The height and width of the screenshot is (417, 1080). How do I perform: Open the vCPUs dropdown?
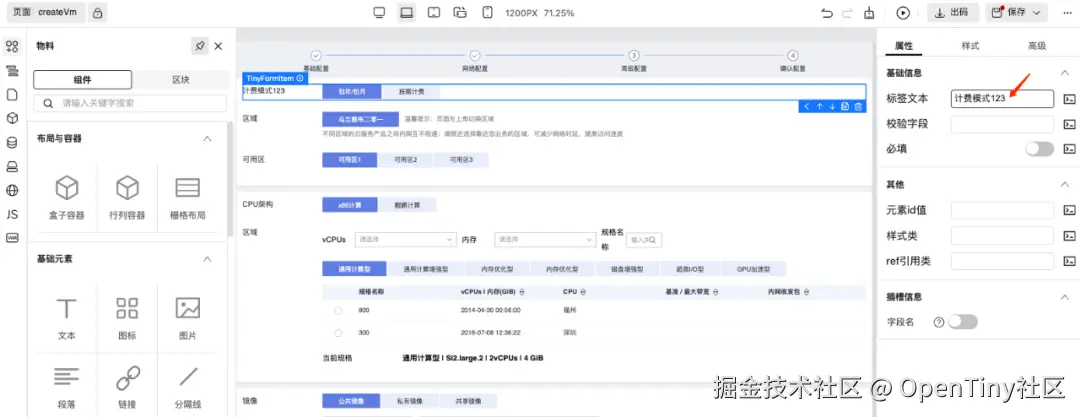coord(405,239)
